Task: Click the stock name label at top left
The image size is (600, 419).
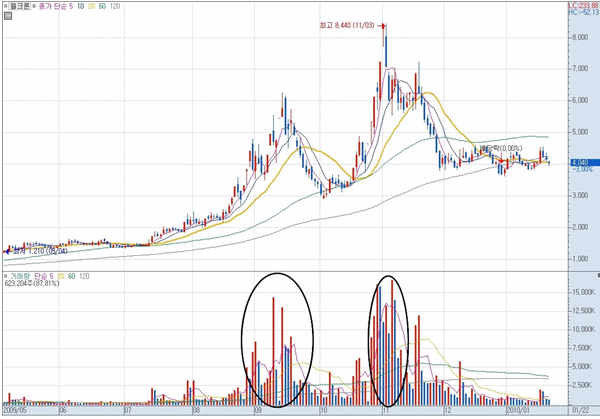Action: [x=21, y=5]
